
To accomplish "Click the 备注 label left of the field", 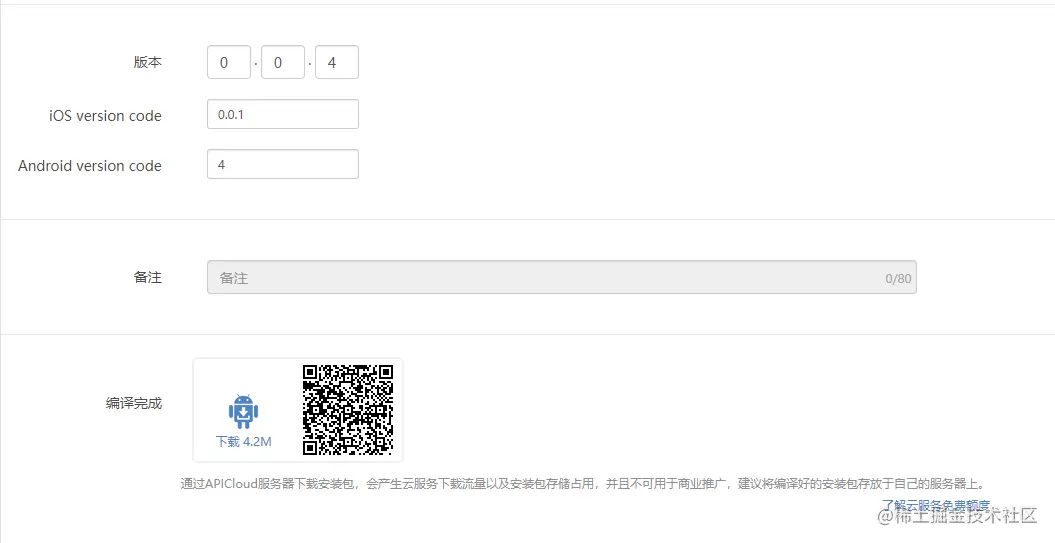I will coord(147,277).
